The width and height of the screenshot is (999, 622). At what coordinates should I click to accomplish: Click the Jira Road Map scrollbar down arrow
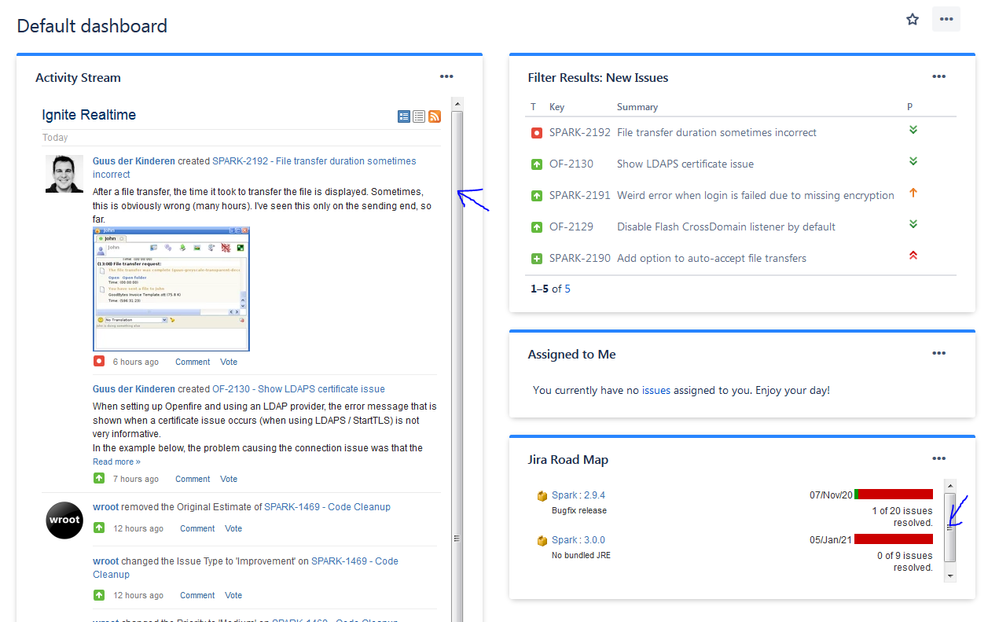point(950,576)
